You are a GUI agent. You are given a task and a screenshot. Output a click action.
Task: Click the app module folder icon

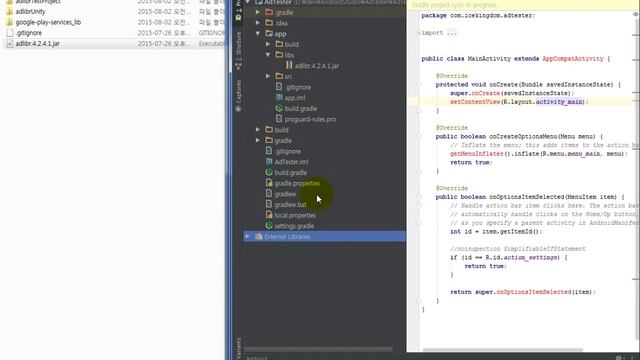[269, 33]
